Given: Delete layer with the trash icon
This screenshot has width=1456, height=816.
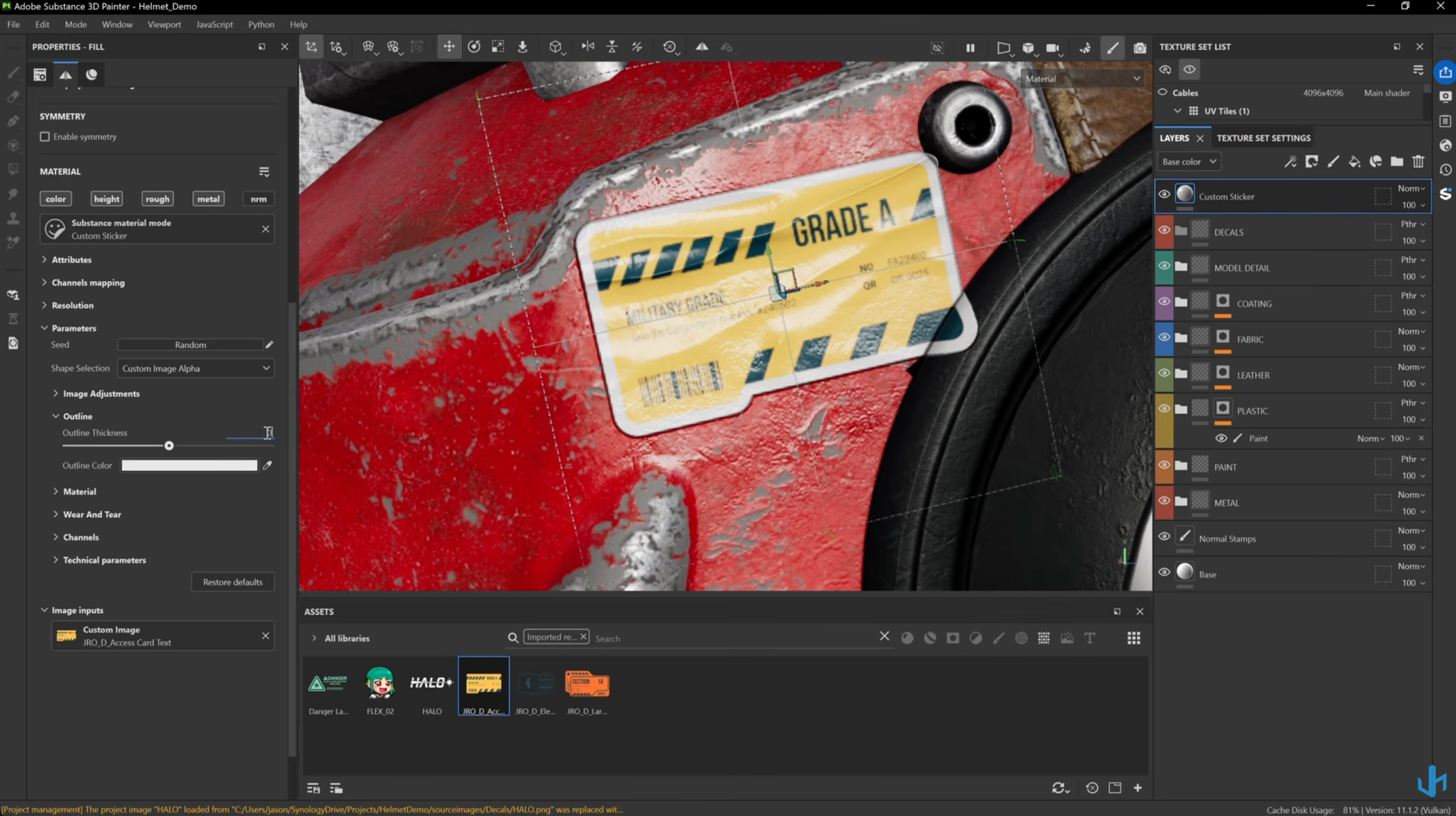Looking at the screenshot, I should point(1418,162).
